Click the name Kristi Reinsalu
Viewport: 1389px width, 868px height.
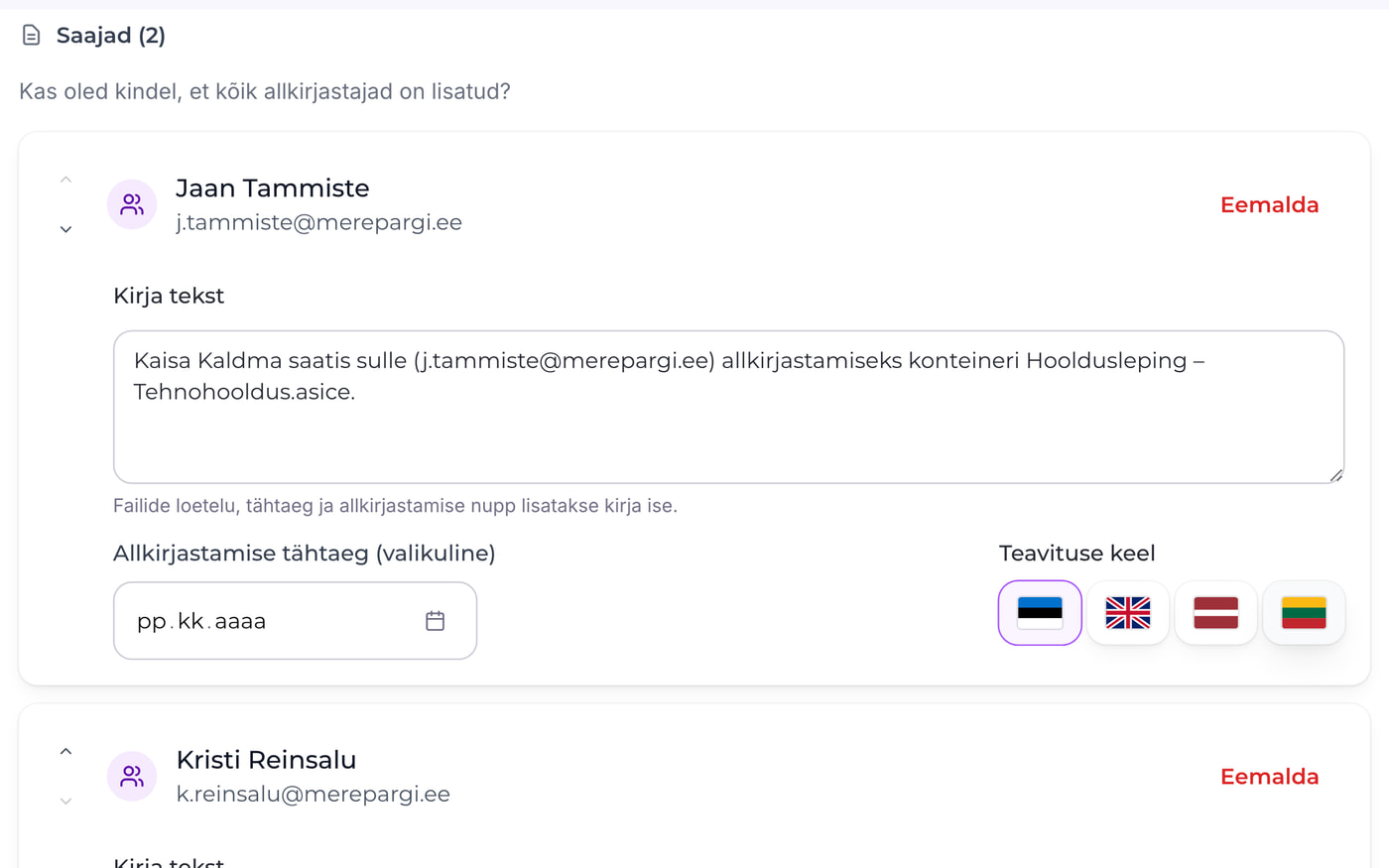[x=266, y=760]
